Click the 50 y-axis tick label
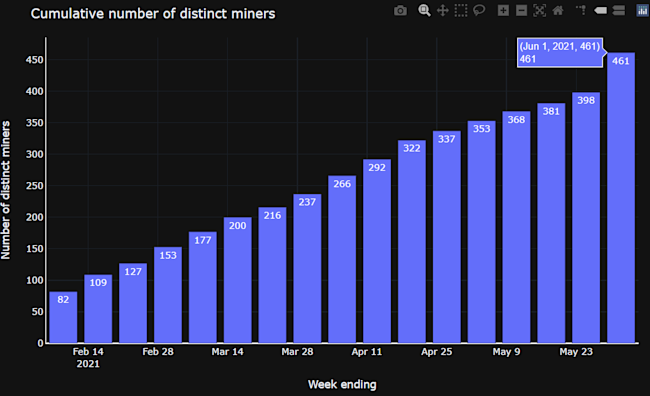This screenshot has width=650, height=396. (37, 311)
